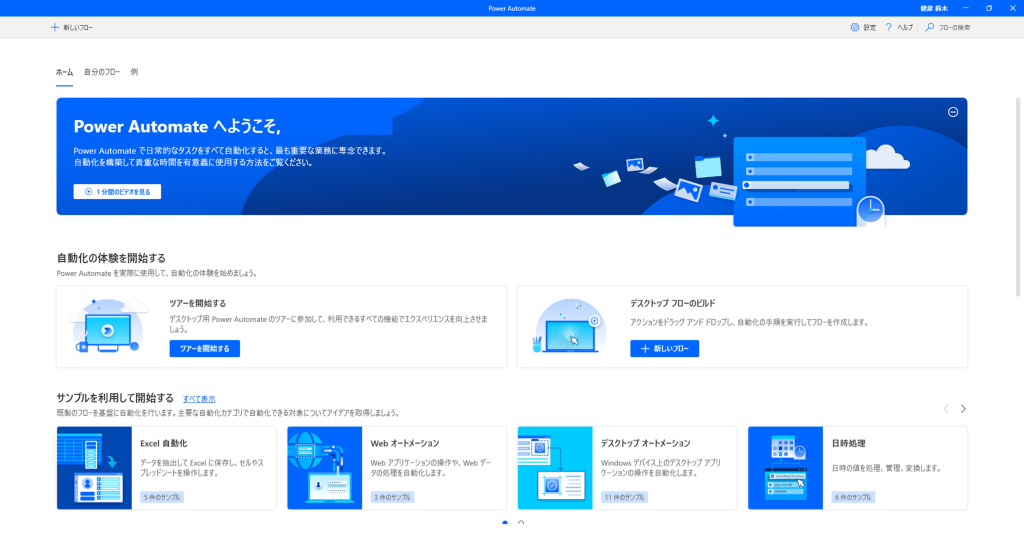Click the Excel 自動化 card title
The width and height of the screenshot is (1024, 550).
(163, 444)
